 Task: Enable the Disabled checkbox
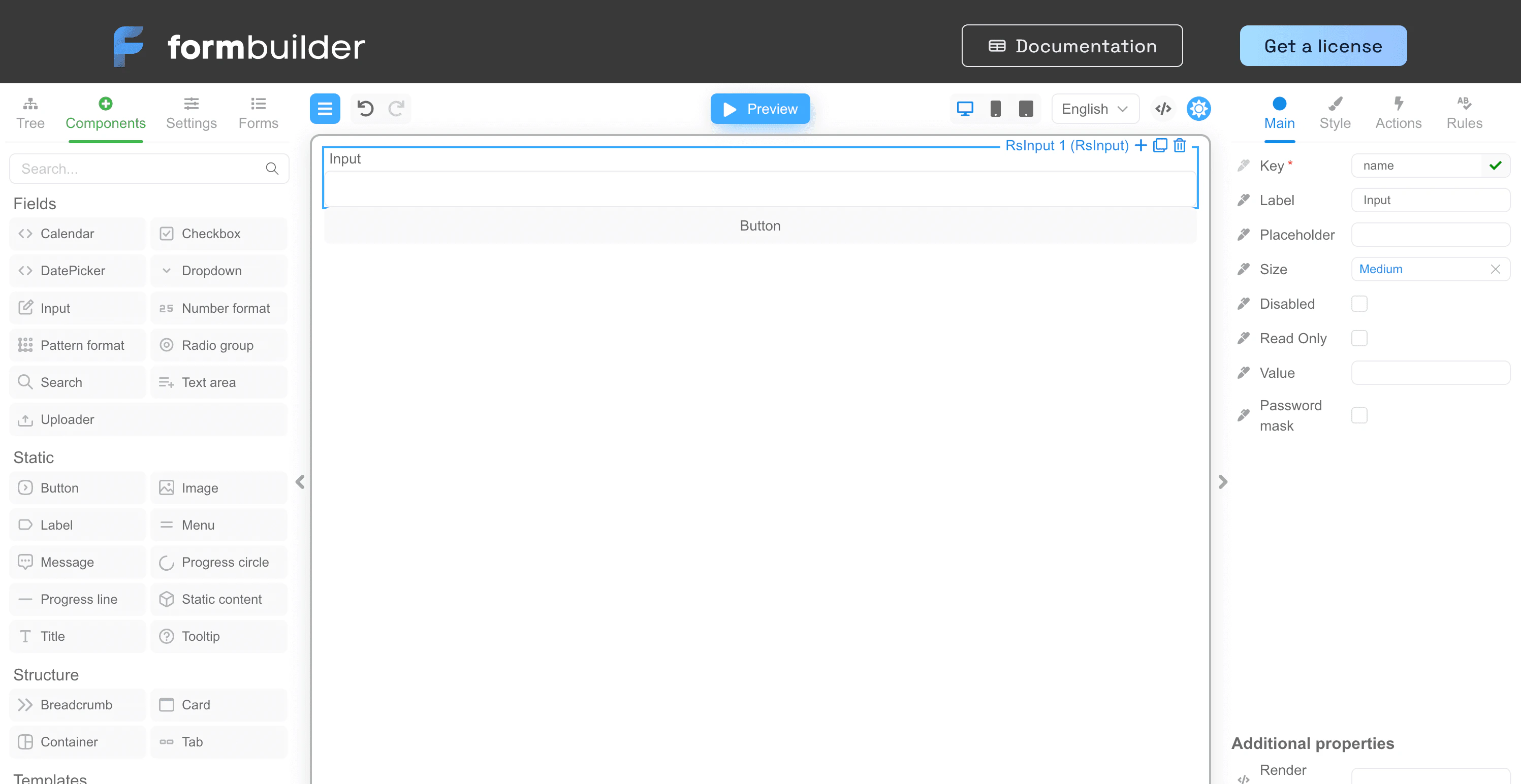[1359, 304]
